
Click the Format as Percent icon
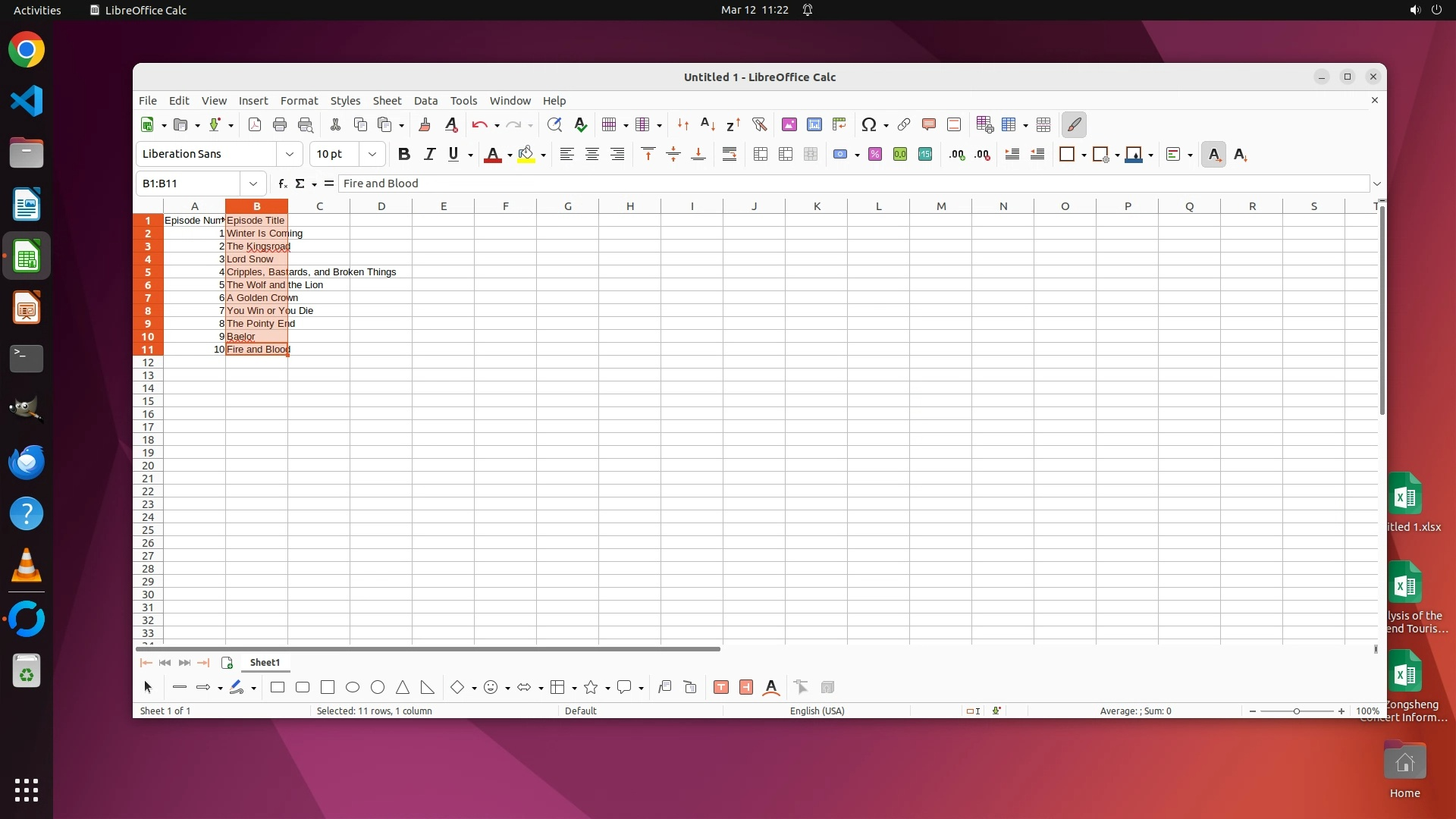coord(875,155)
